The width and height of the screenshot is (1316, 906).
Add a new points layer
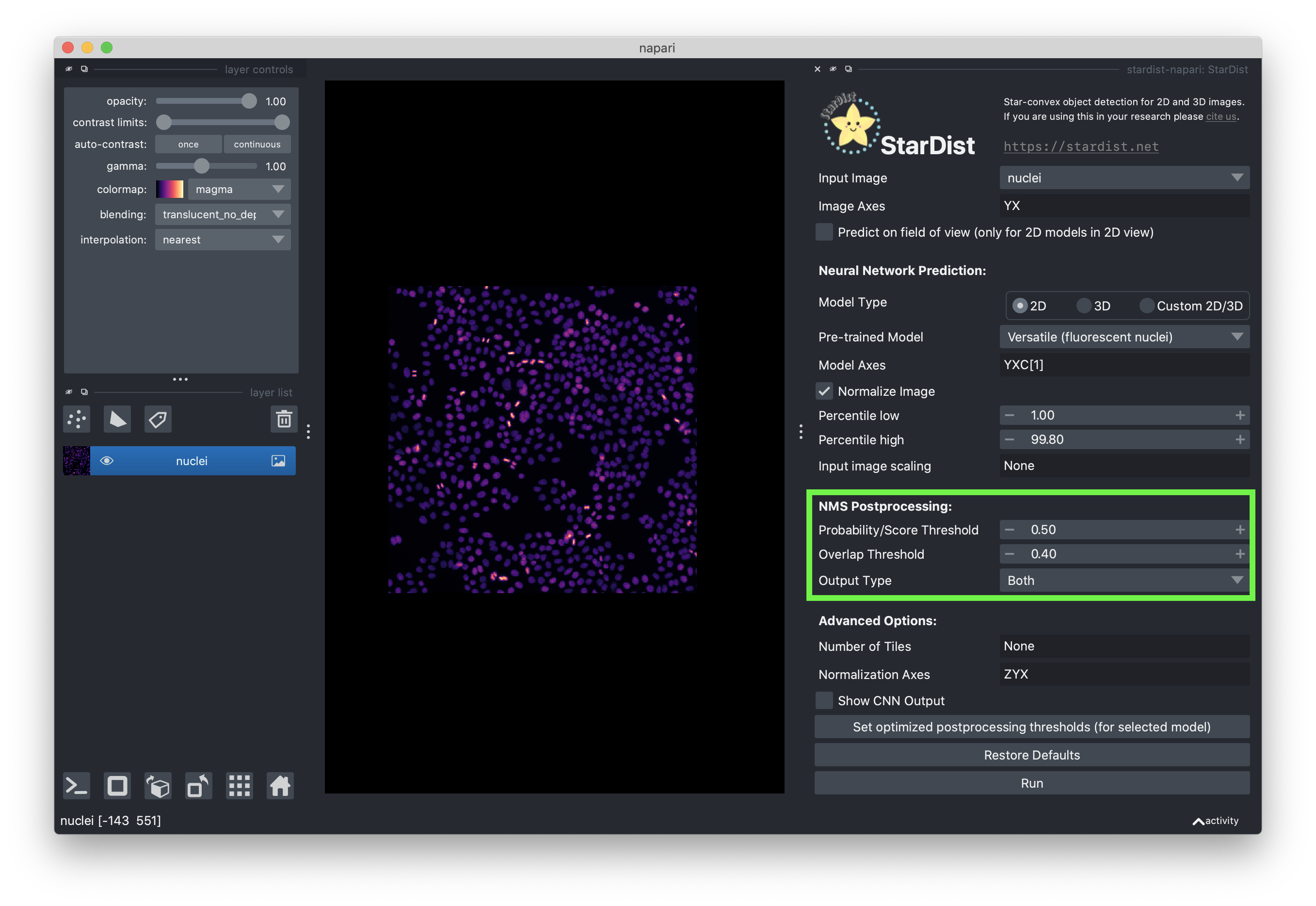[77, 420]
